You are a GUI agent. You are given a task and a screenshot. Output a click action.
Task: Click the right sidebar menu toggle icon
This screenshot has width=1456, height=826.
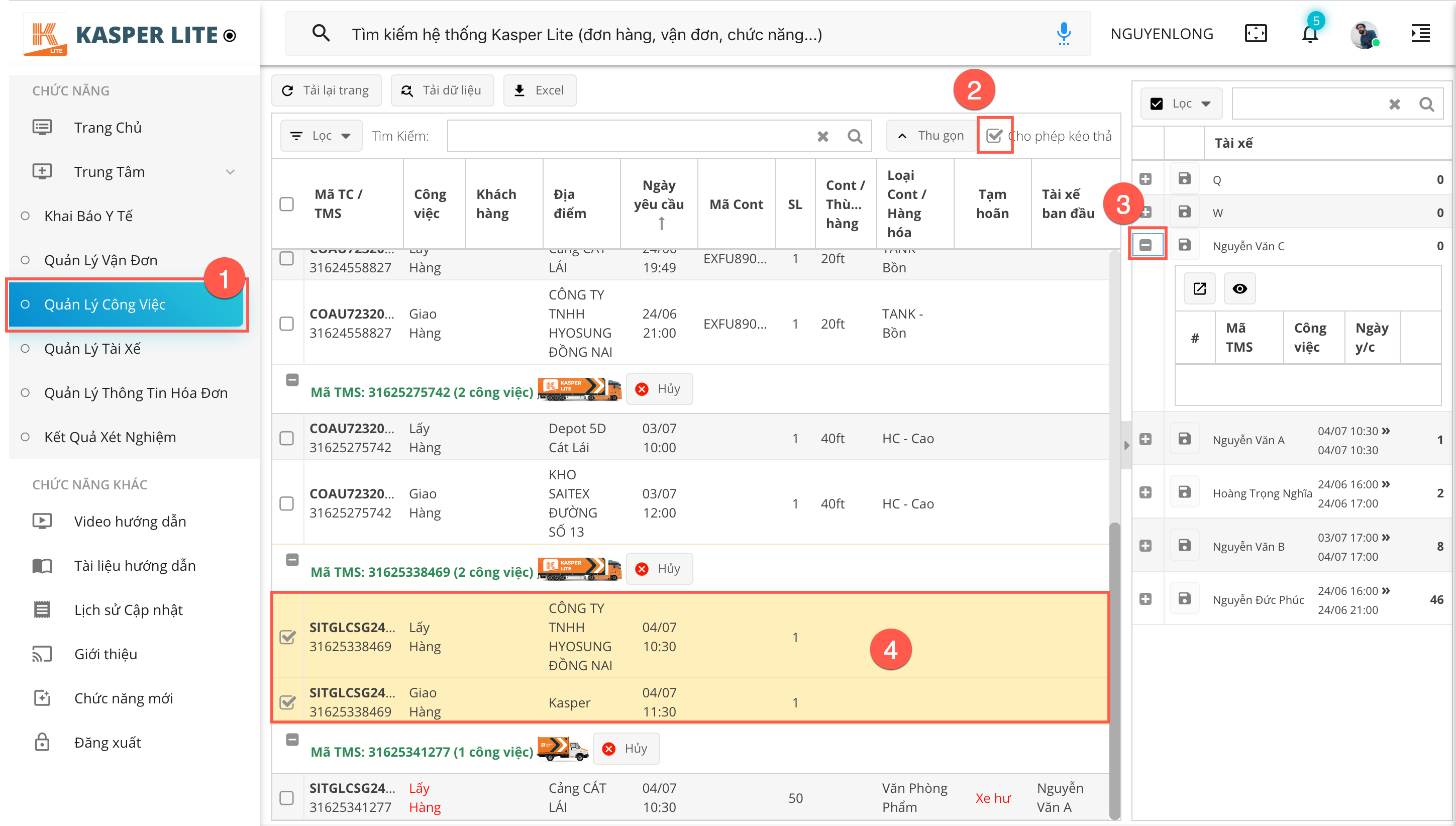pos(1420,34)
